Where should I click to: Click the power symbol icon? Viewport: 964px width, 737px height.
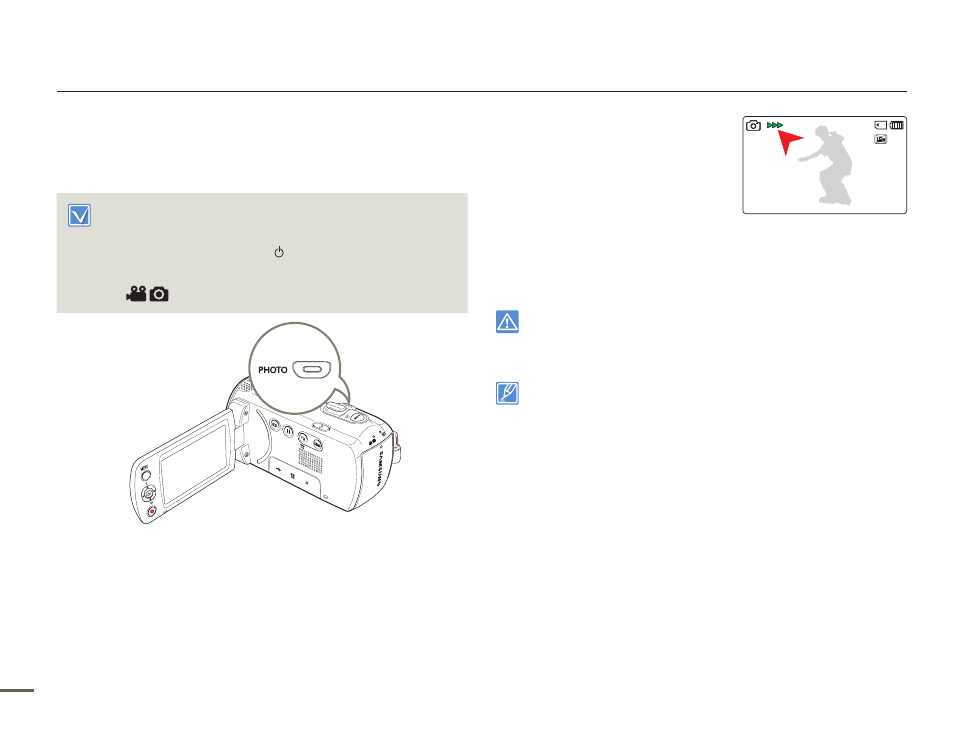[x=279, y=252]
